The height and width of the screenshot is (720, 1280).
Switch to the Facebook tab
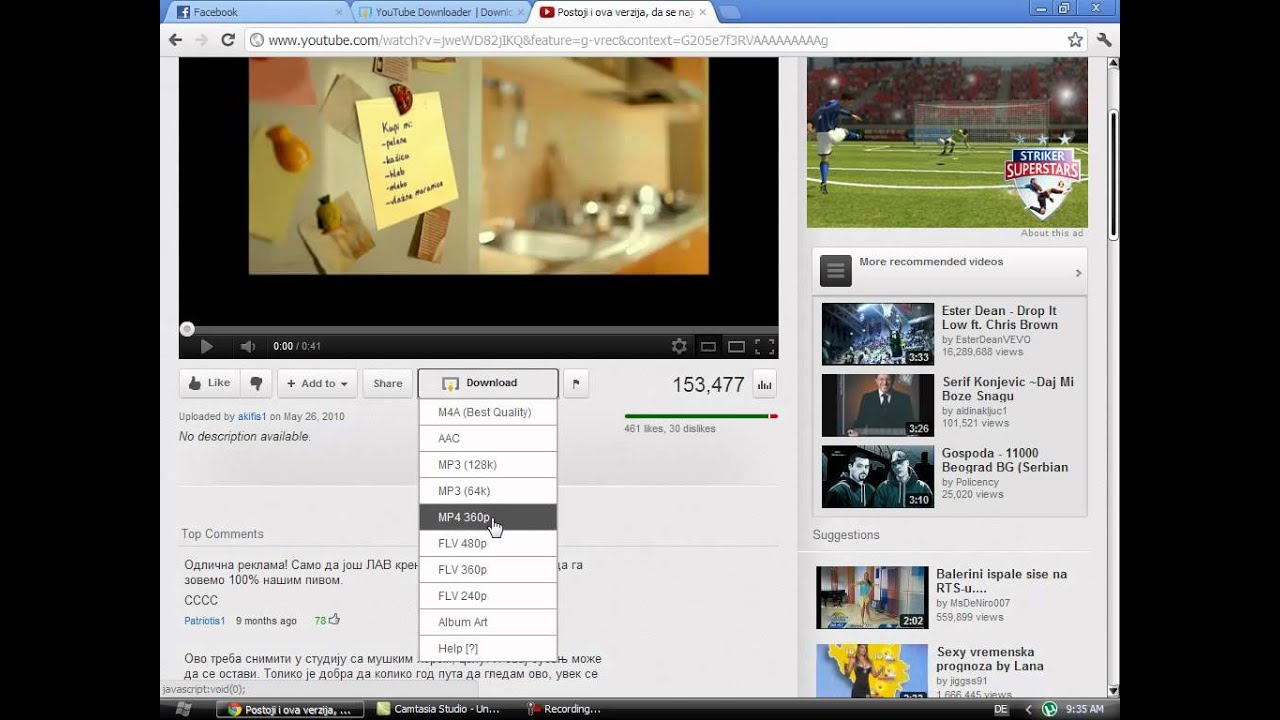click(x=258, y=12)
